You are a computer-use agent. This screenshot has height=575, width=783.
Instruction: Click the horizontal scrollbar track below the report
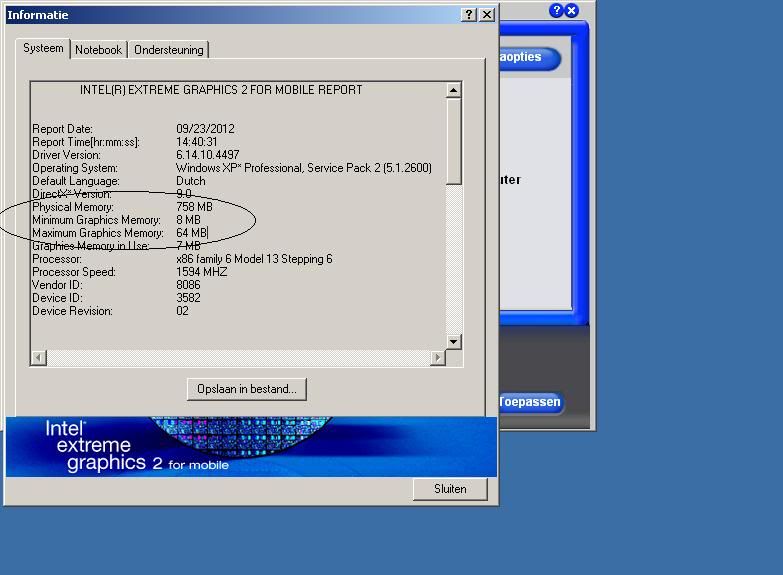coord(237,358)
